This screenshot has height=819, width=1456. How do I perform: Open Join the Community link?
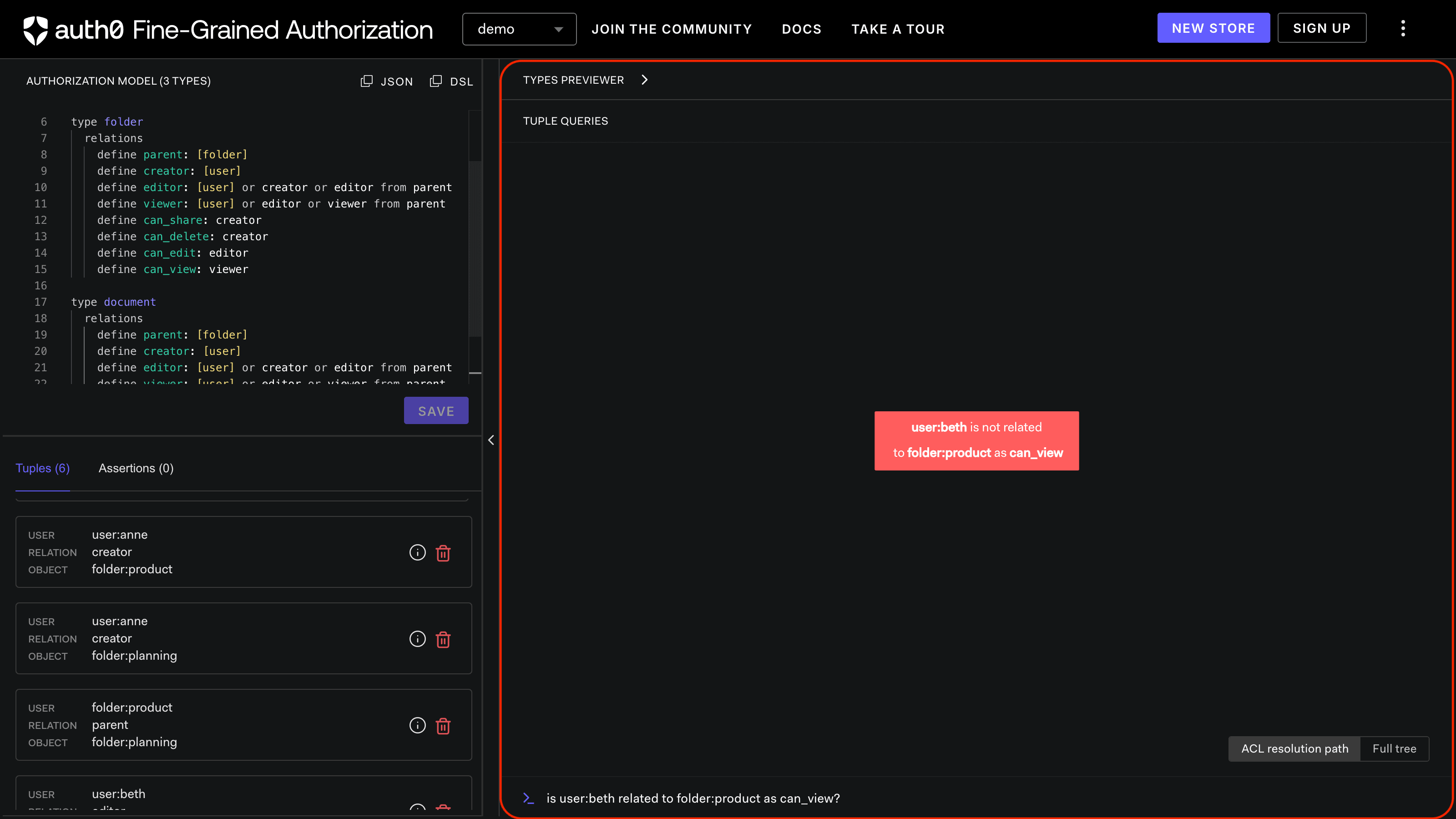pos(672,29)
